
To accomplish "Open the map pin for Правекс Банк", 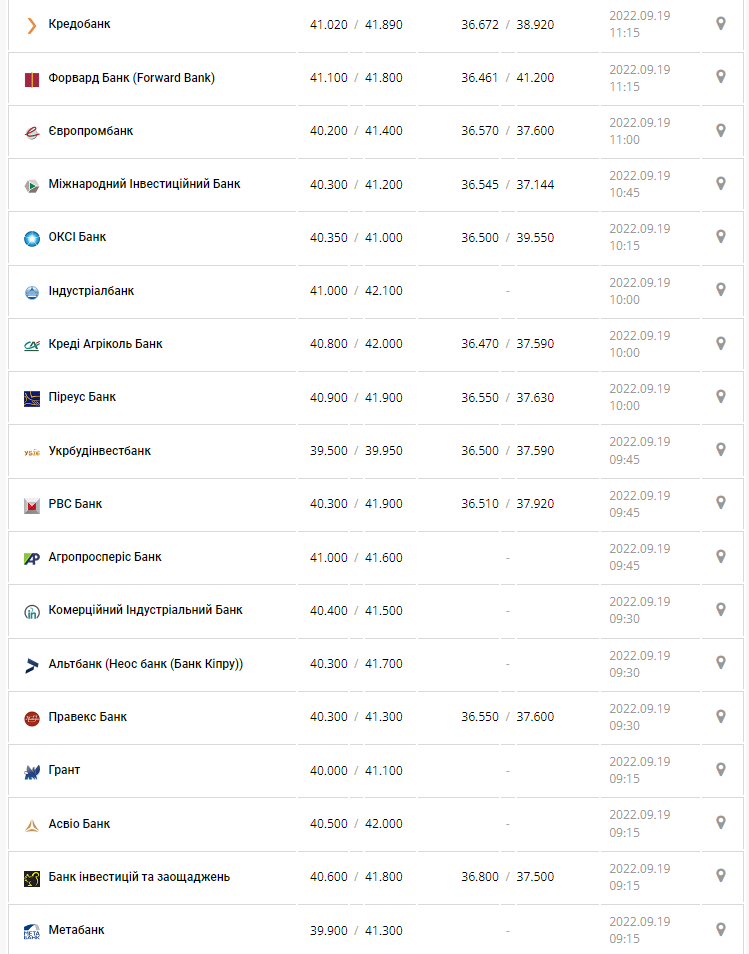I will (x=720, y=716).
